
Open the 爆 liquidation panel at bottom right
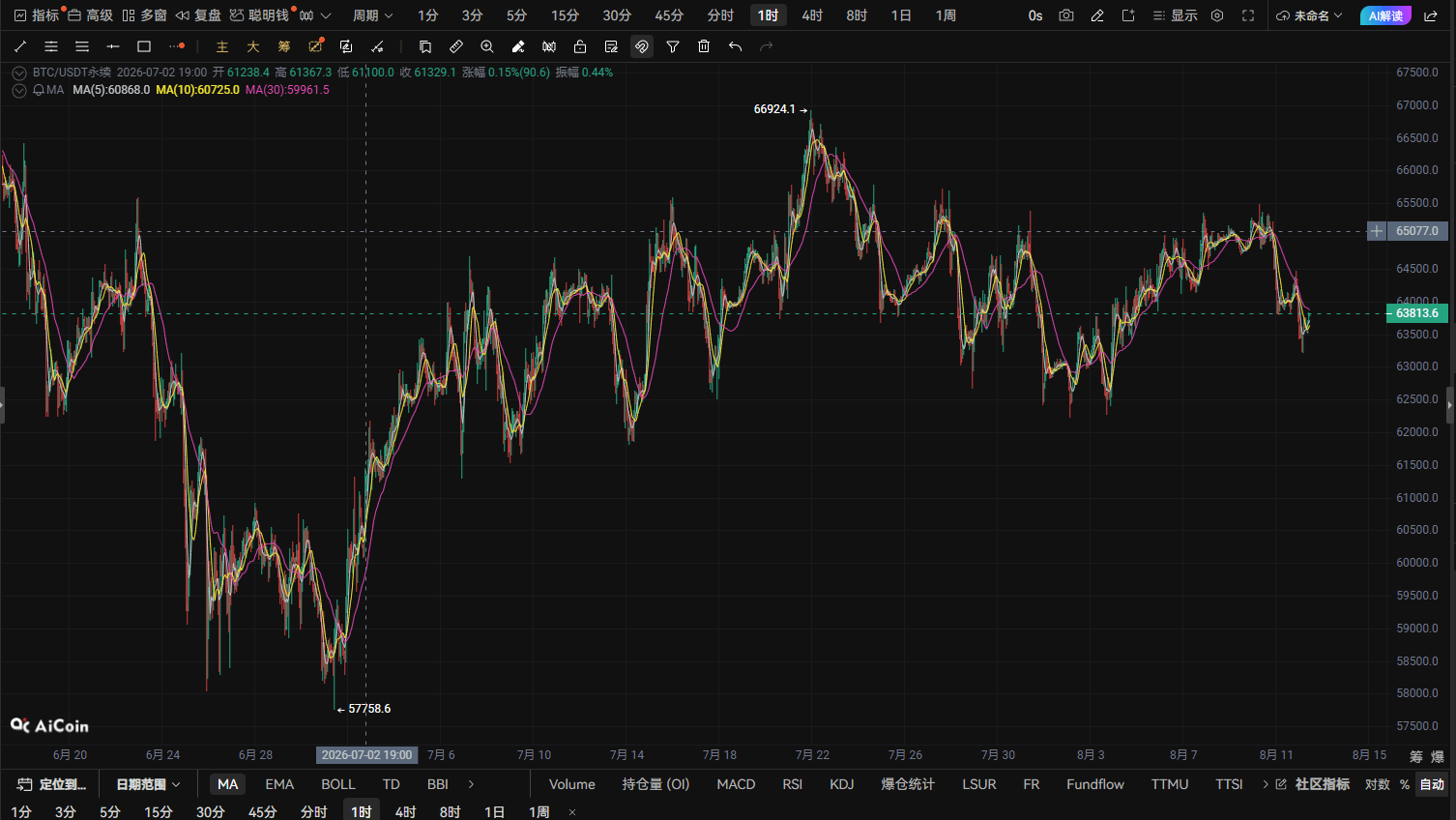pyautogui.click(x=1438, y=756)
